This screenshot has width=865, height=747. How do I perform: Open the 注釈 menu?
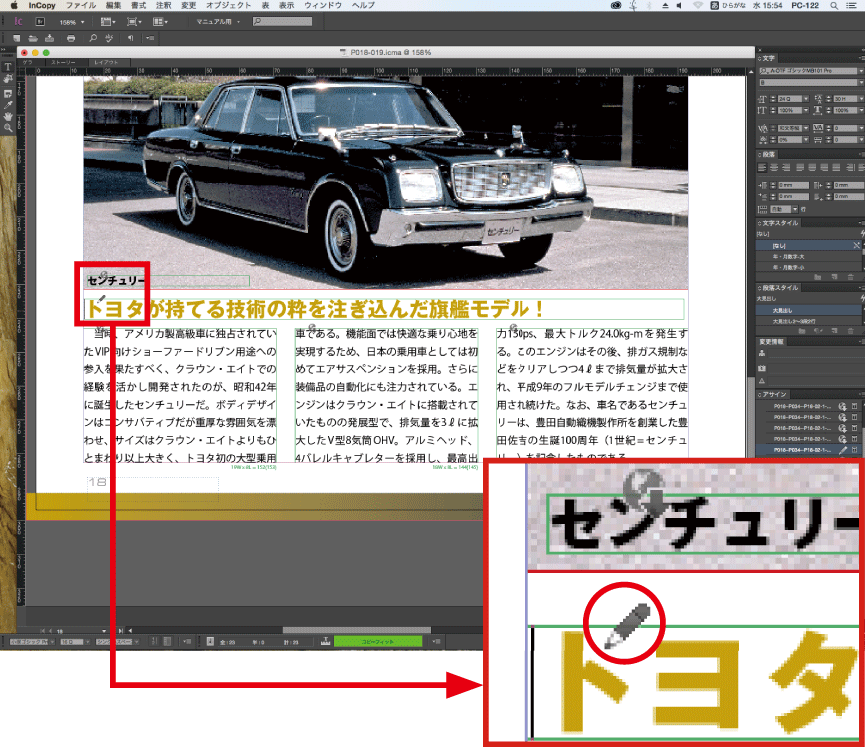click(x=163, y=5)
